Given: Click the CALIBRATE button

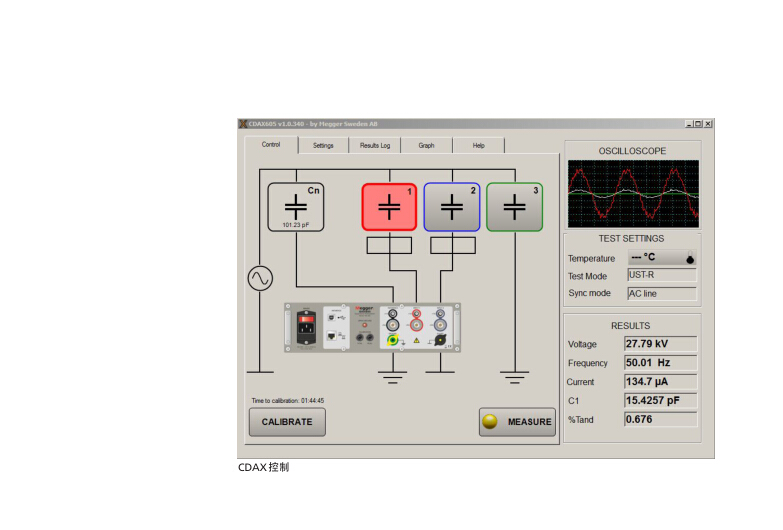Looking at the screenshot, I should click(287, 422).
